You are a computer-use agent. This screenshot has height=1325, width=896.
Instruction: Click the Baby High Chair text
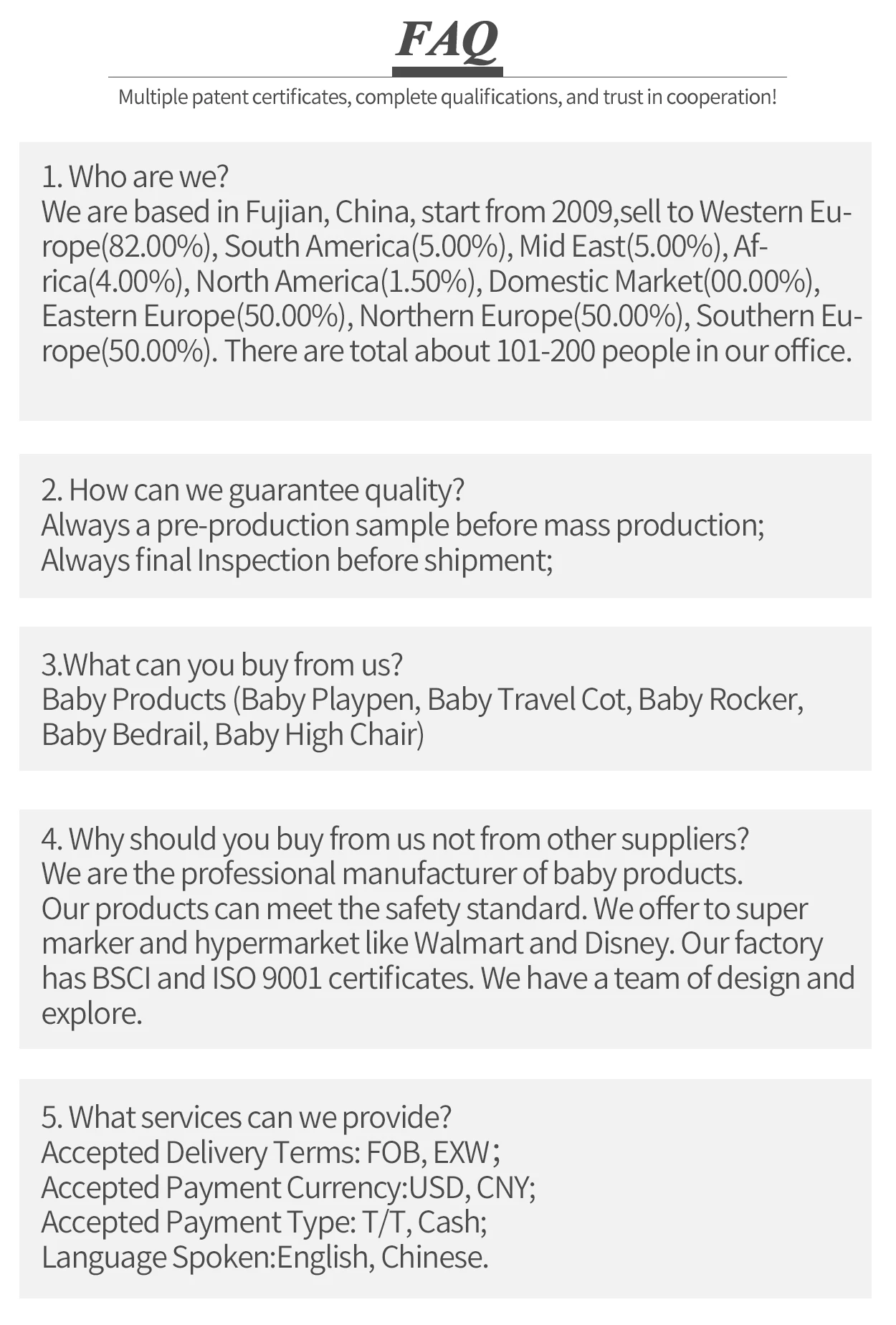coord(318,735)
